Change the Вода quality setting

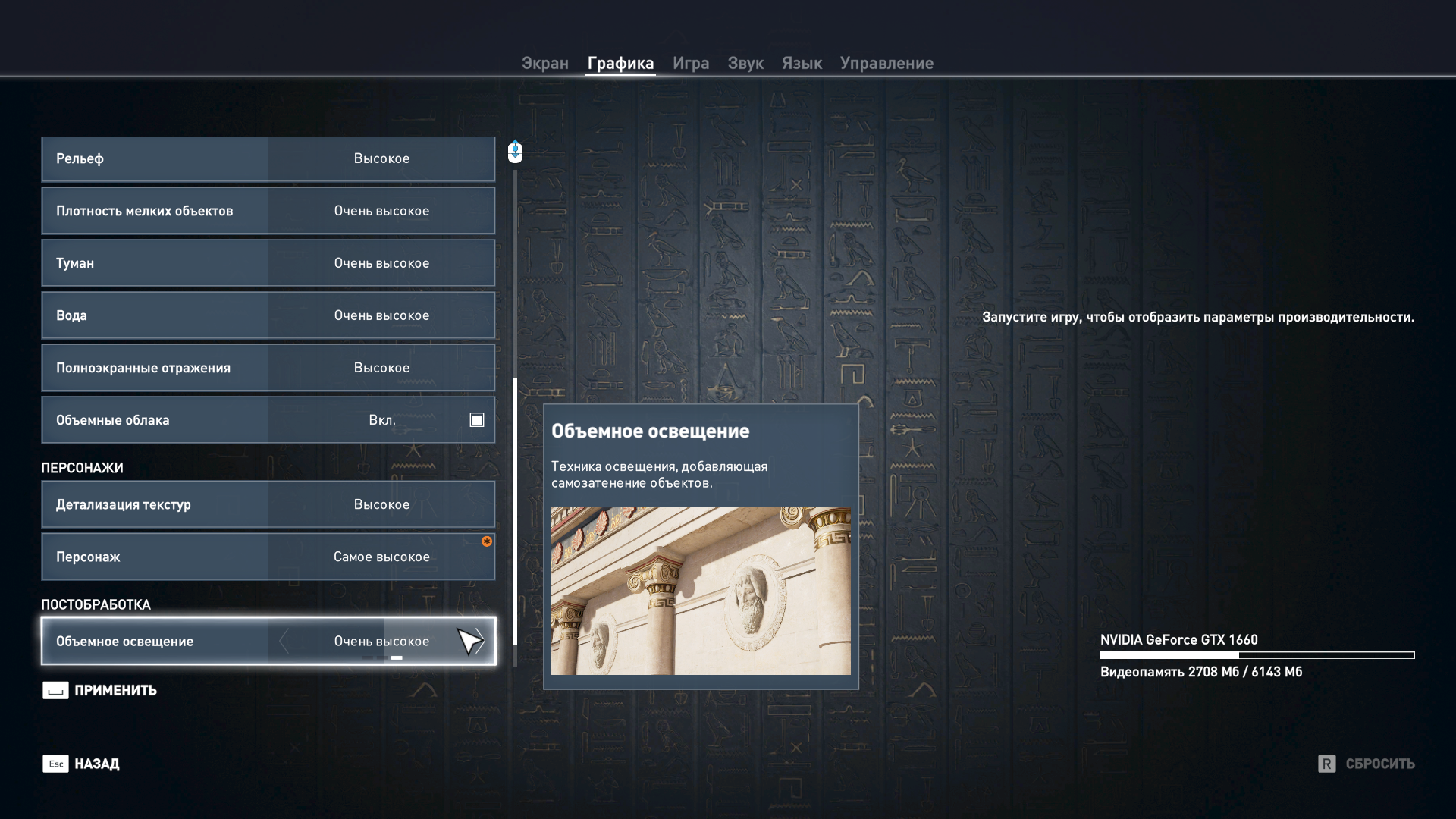(381, 315)
